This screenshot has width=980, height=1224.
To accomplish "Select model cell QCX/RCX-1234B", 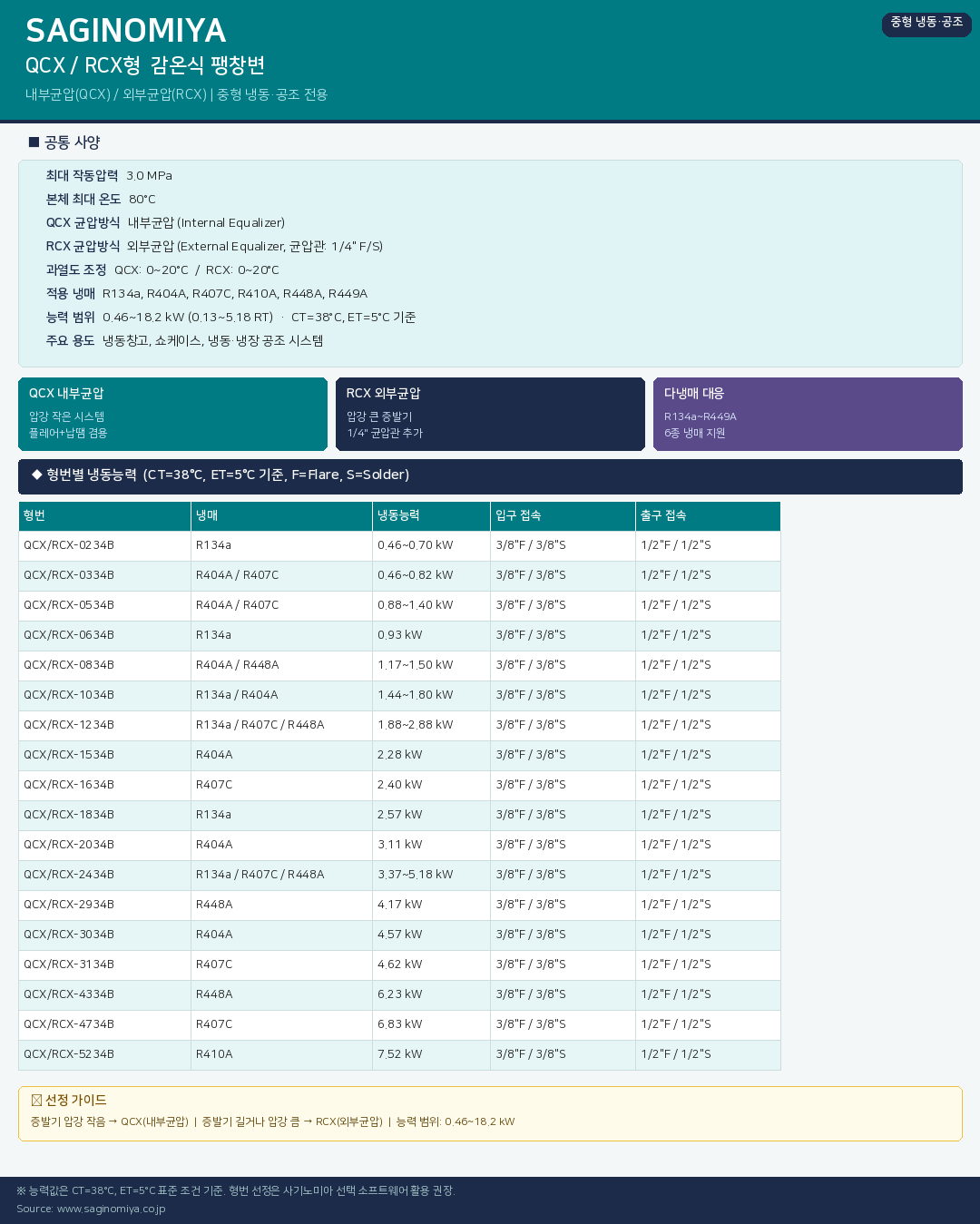I will 104,725.
